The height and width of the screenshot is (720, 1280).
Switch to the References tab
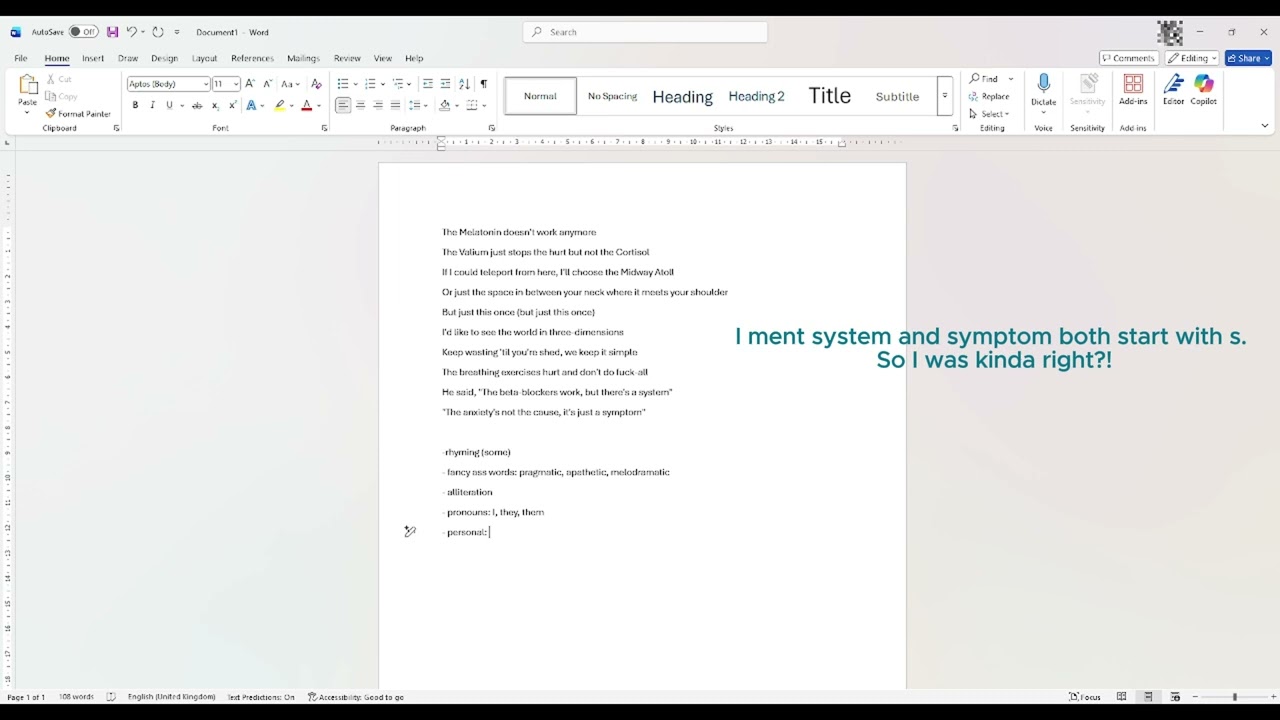[x=252, y=58]
